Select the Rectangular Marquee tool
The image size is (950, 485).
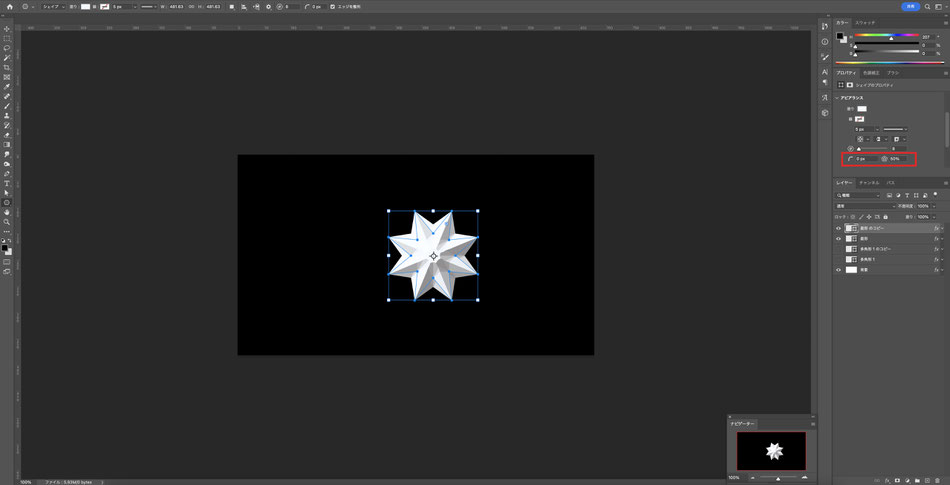click(7, 38)
